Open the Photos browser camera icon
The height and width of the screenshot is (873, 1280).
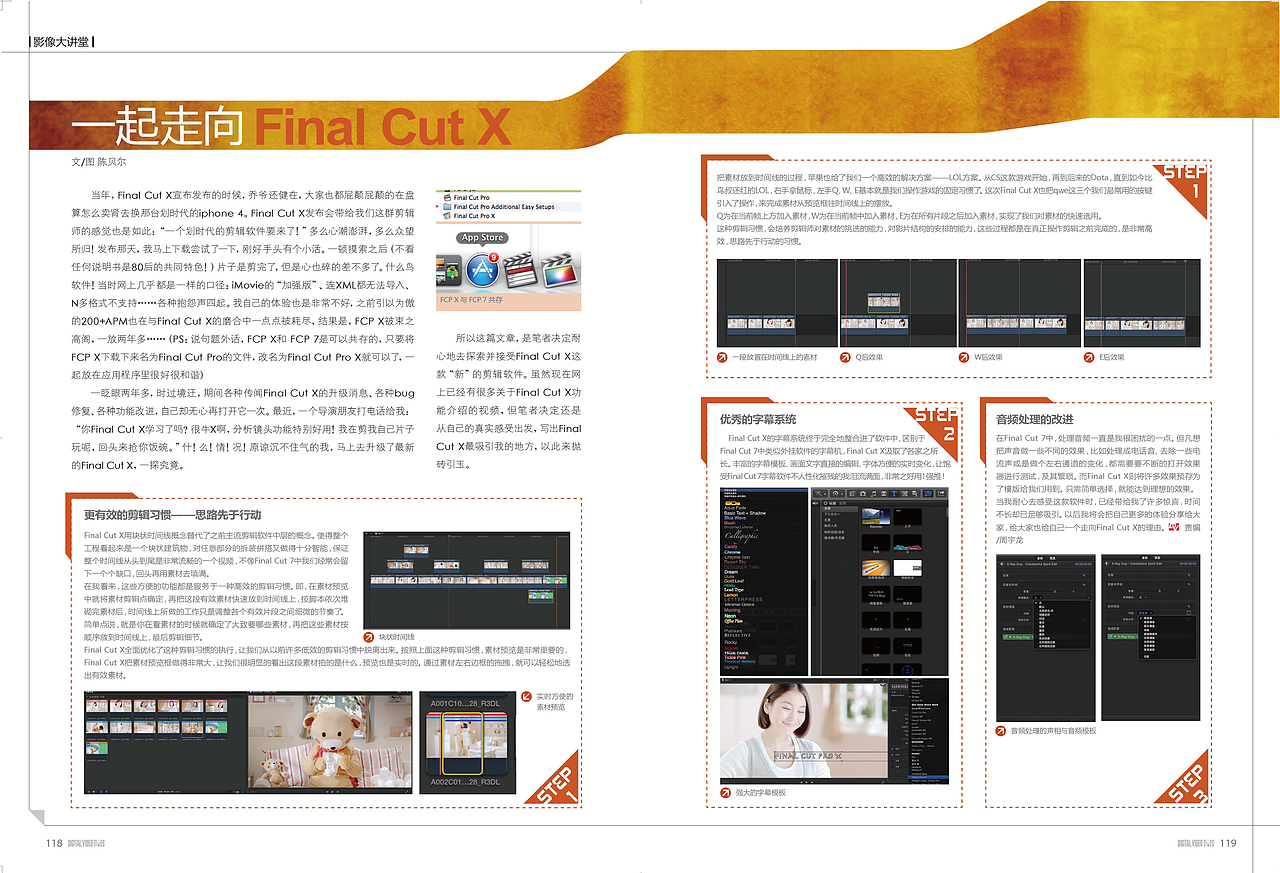point(863,494)
